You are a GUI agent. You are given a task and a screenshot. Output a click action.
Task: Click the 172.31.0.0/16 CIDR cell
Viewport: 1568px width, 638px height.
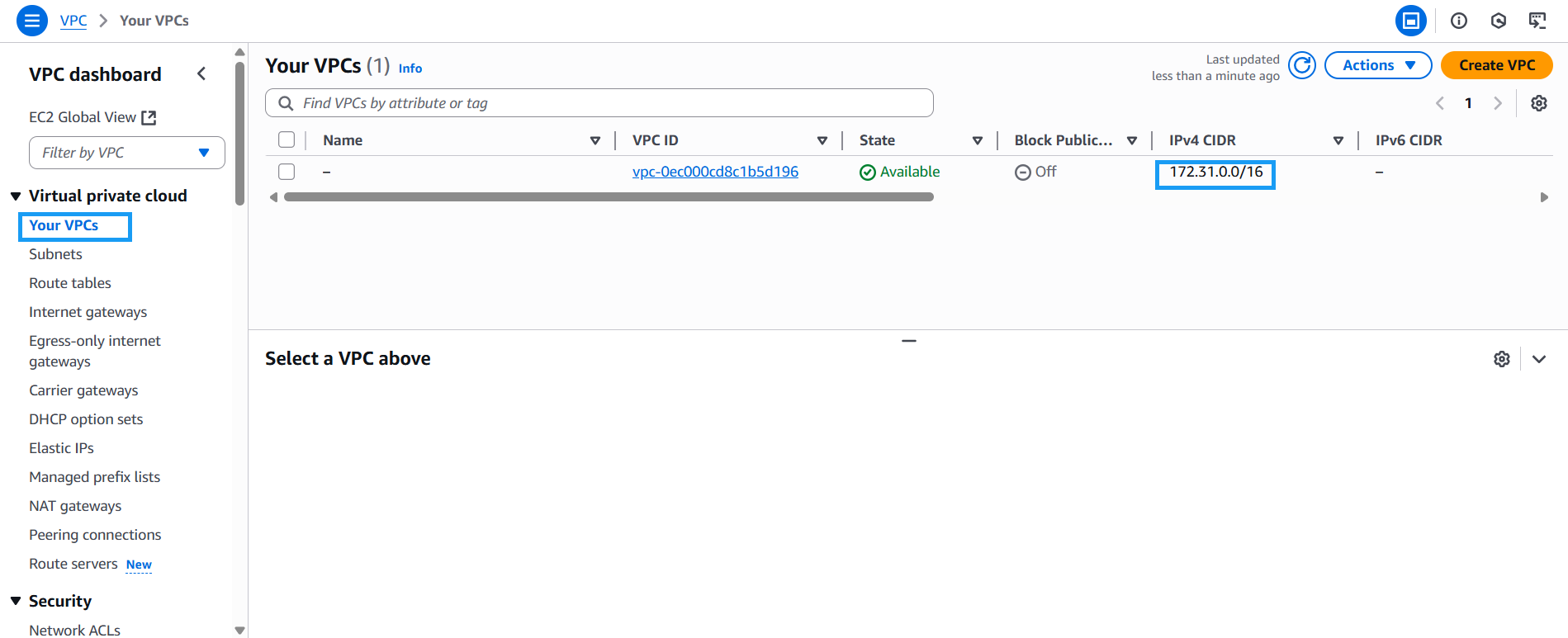[x=1215, y=172]
